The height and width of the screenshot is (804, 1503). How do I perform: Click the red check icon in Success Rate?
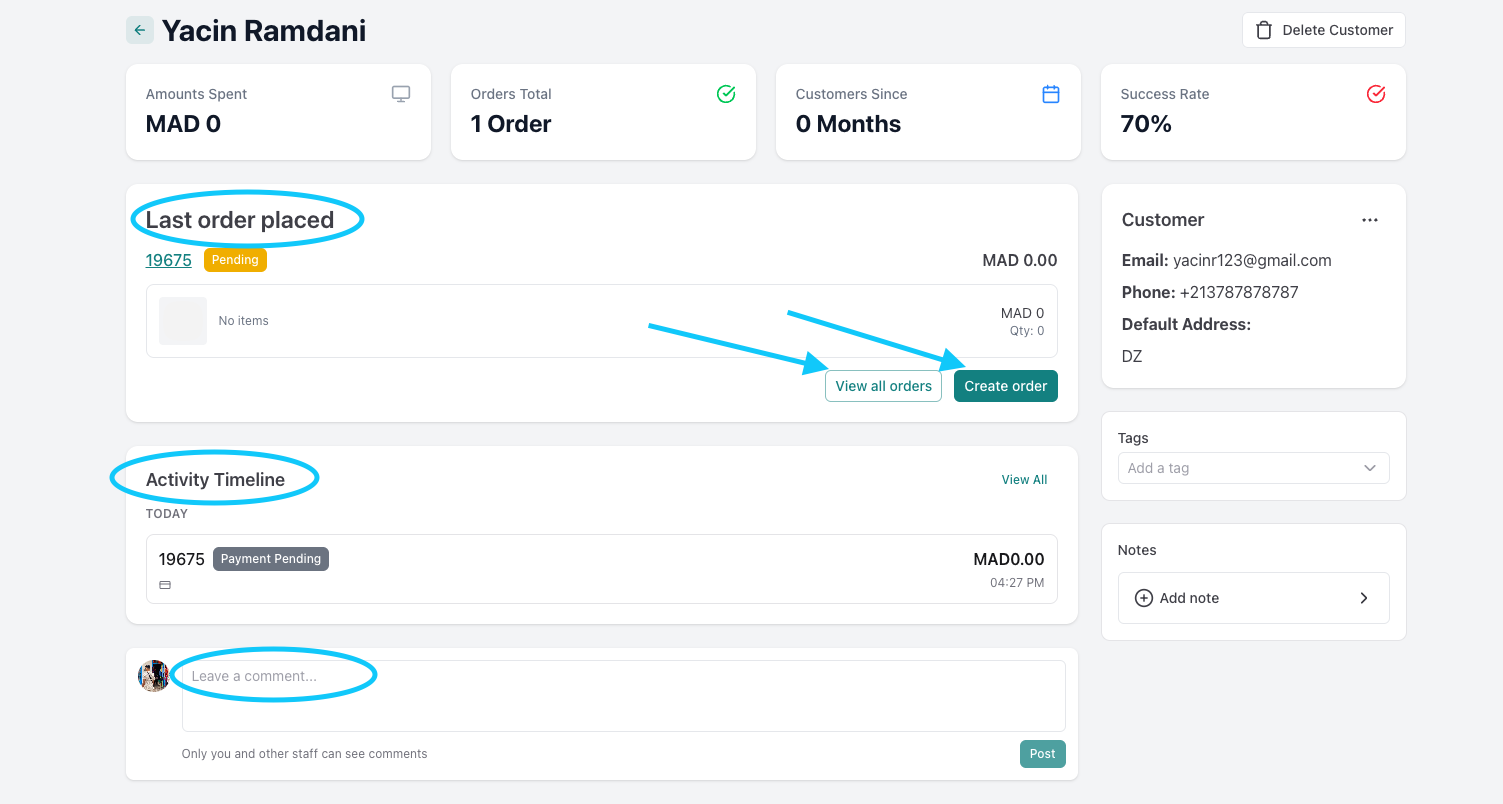tap(1376, 94)
